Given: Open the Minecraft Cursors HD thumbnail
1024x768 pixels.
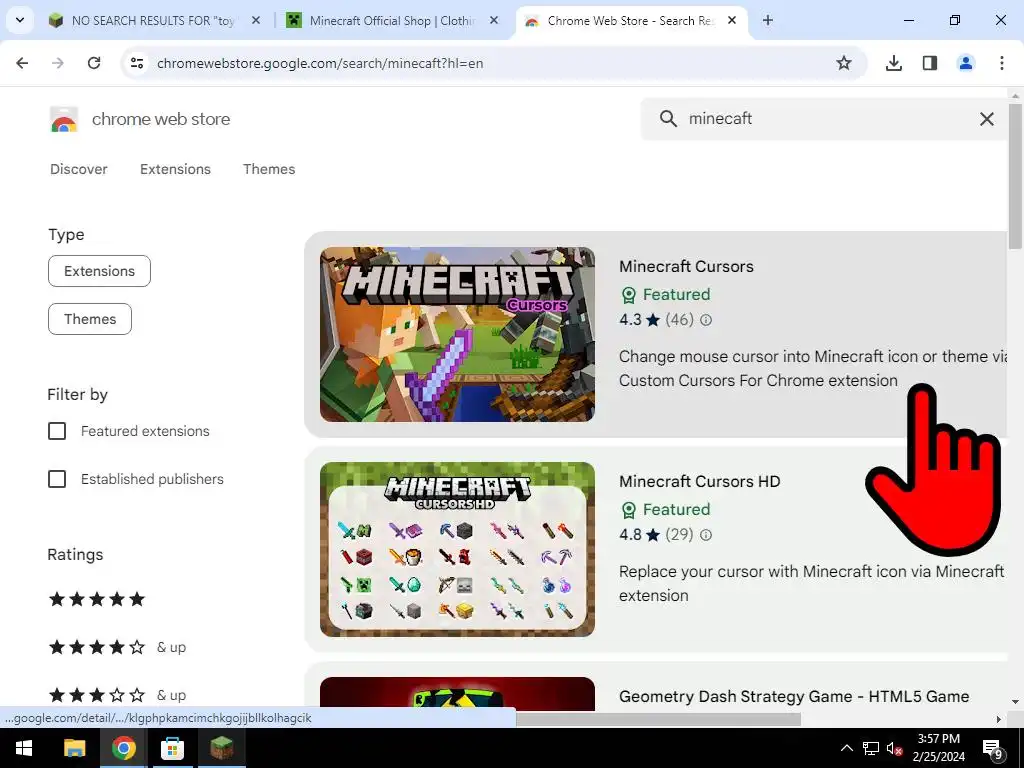Looking at the screenshot, I should pyautogui.click(x=457, y=549).
